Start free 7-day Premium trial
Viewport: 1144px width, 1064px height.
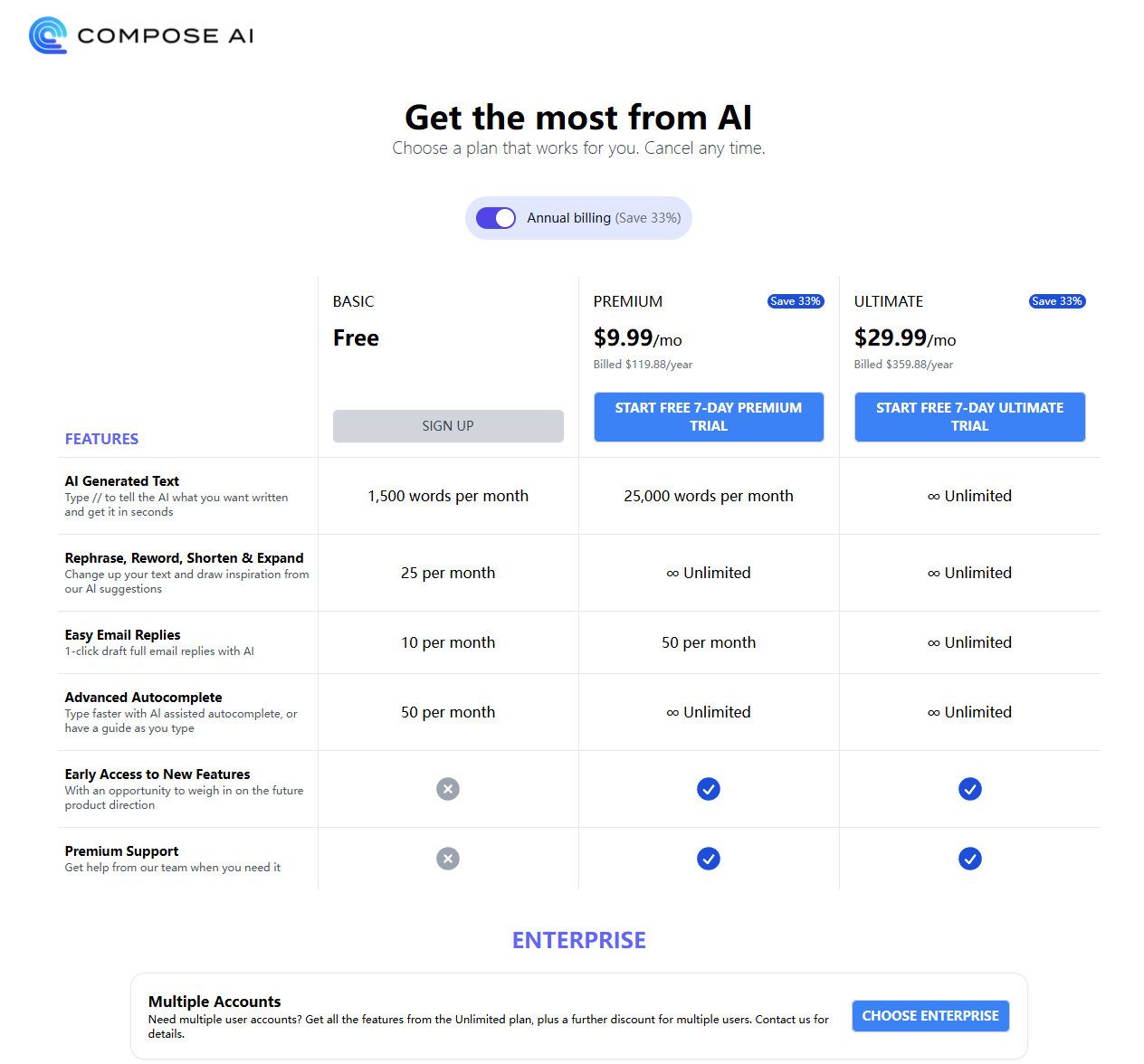709,417
